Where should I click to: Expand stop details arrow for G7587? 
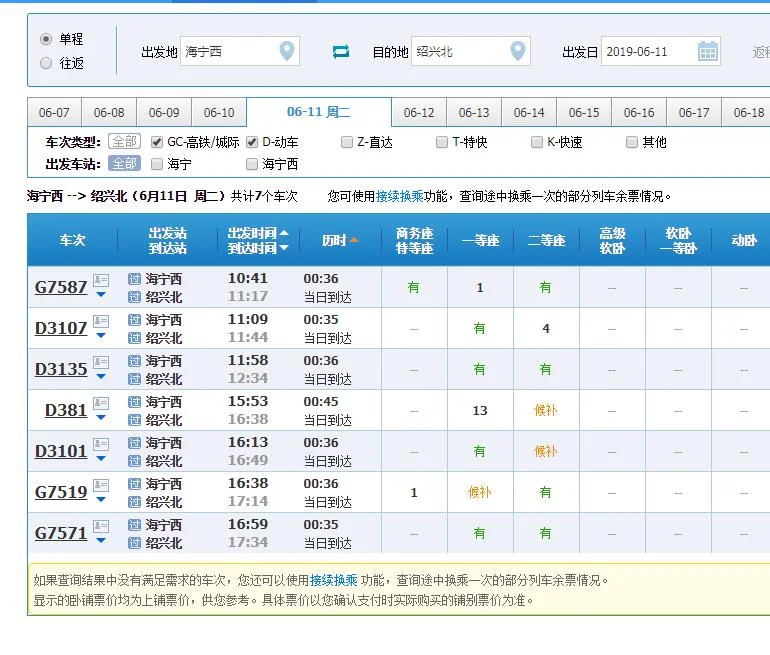pyautogui.click(x=101, y=295)
